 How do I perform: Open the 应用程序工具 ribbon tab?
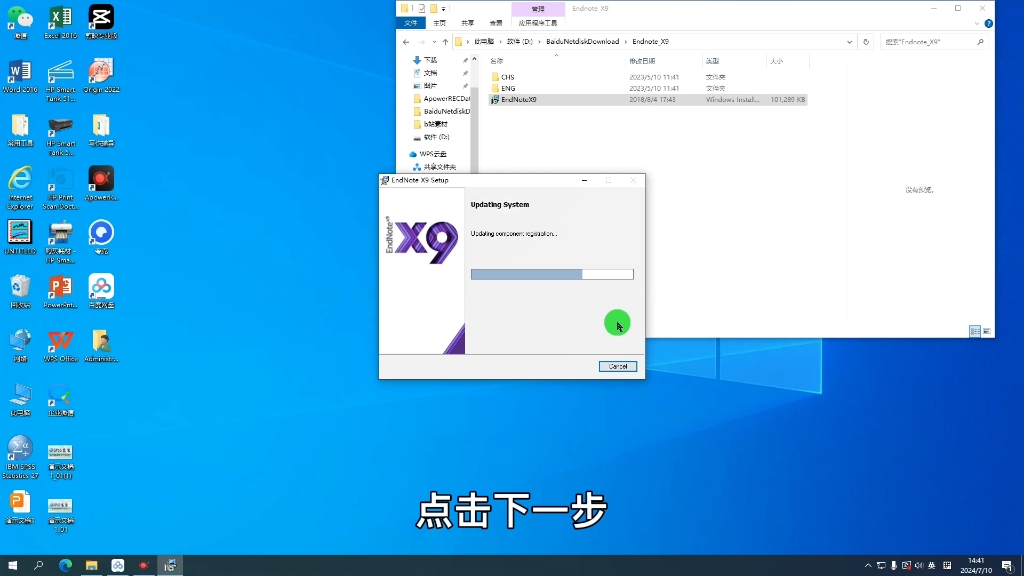click(537, 23)
